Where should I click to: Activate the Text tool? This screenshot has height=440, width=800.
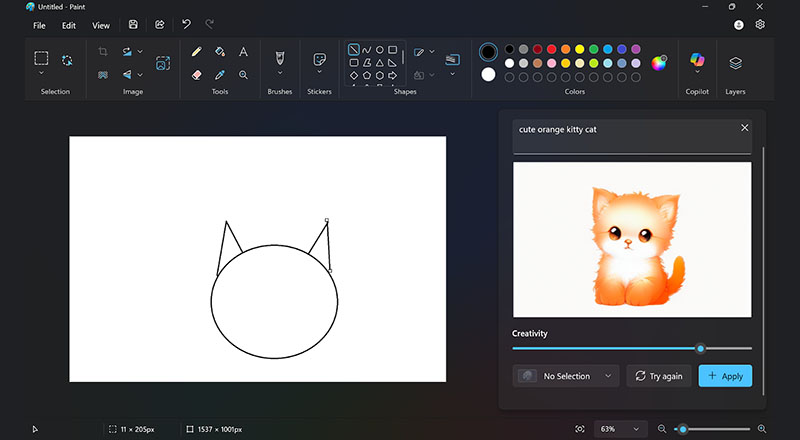coord(243,51)
